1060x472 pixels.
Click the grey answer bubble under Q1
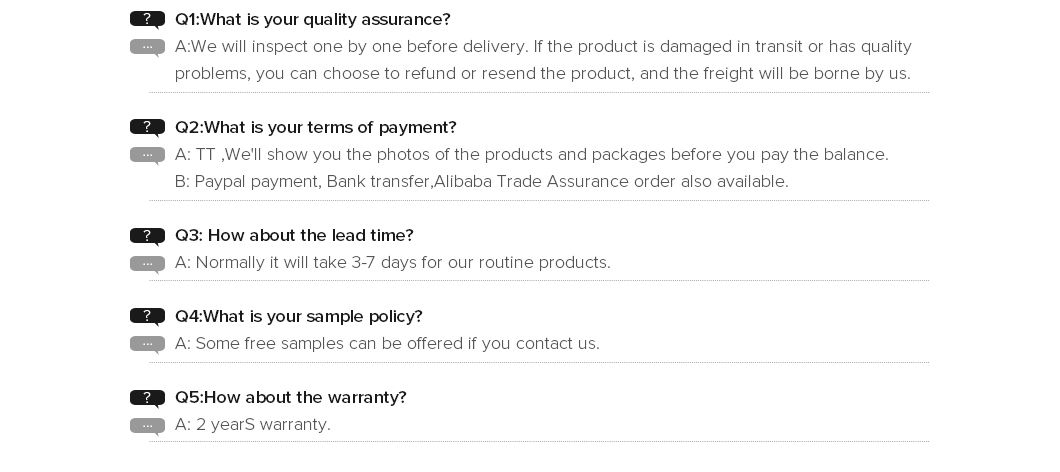pos(147,47)
